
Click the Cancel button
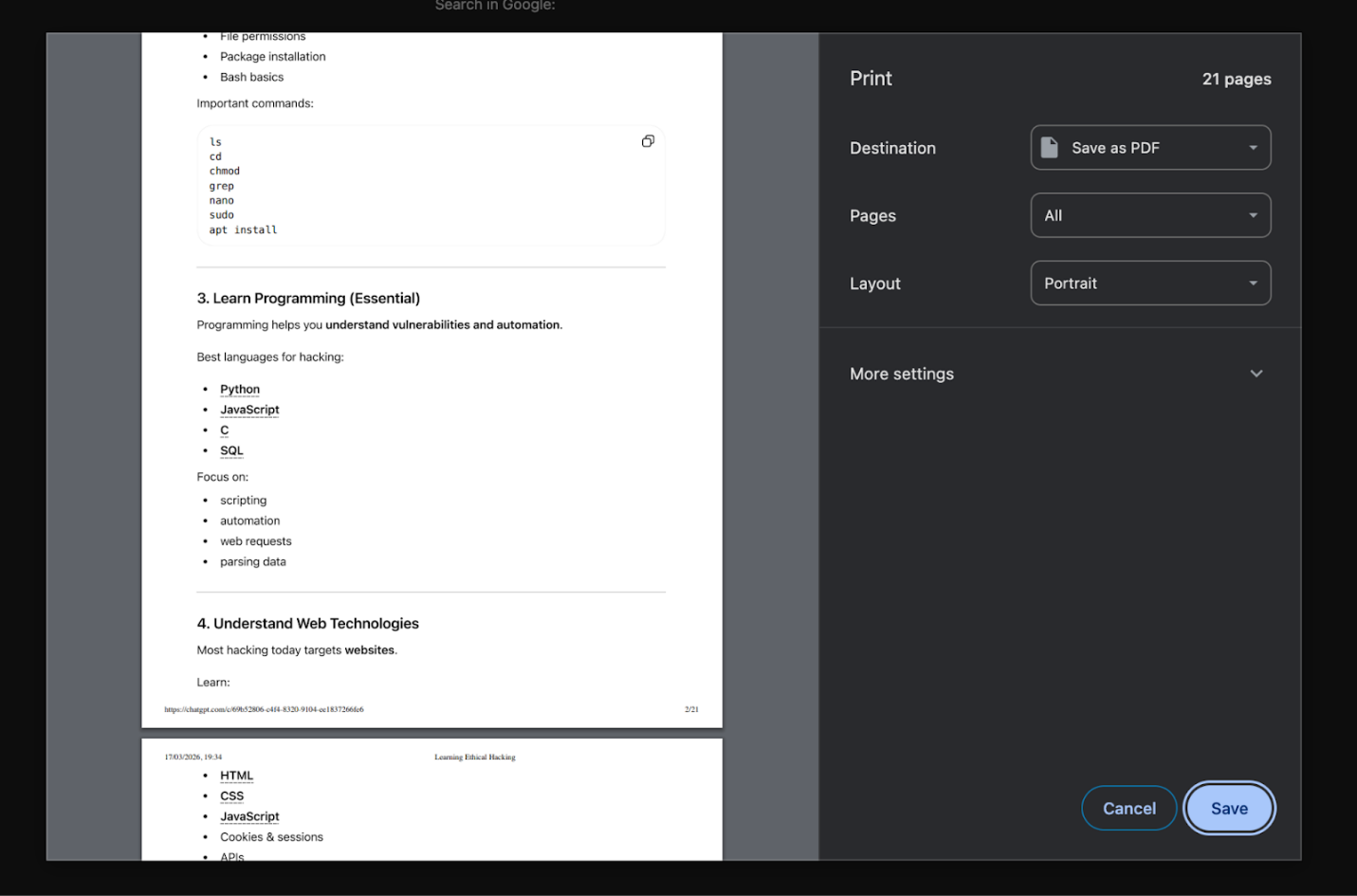point(1128,808)
